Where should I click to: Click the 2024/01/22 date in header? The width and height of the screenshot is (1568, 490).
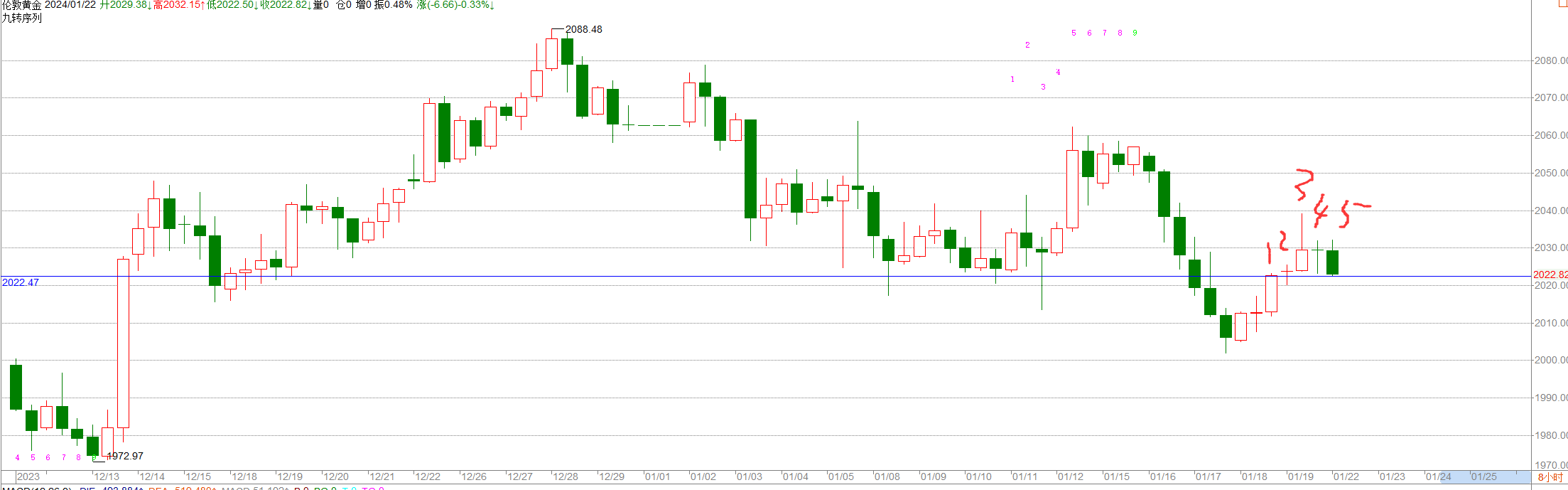tap(70, 5)
